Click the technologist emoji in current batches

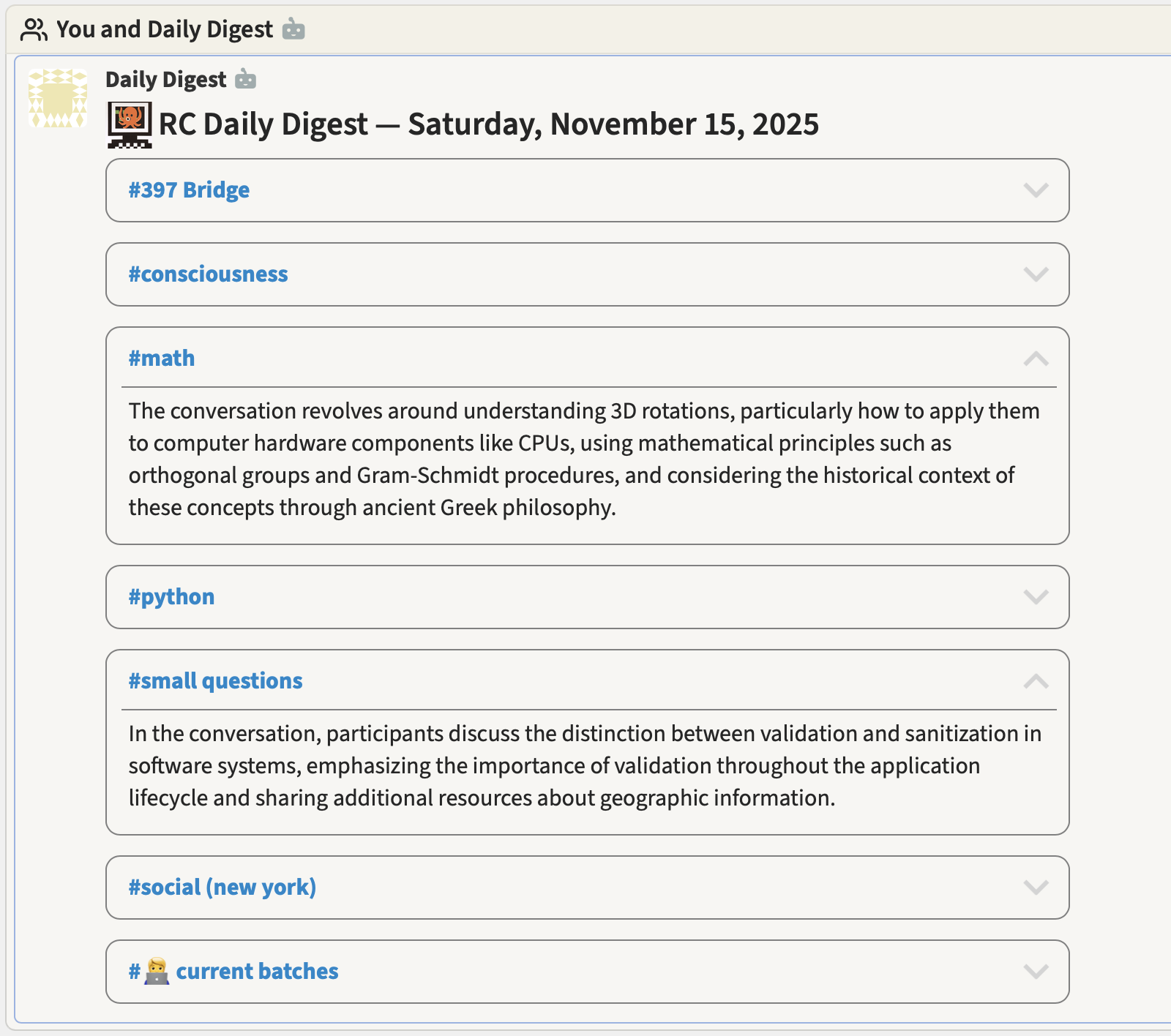pos(157,972)
